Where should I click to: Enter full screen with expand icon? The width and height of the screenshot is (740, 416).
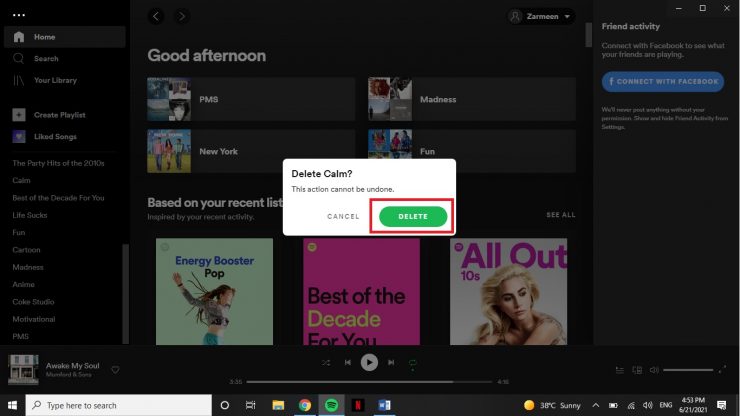click(722, 370)
